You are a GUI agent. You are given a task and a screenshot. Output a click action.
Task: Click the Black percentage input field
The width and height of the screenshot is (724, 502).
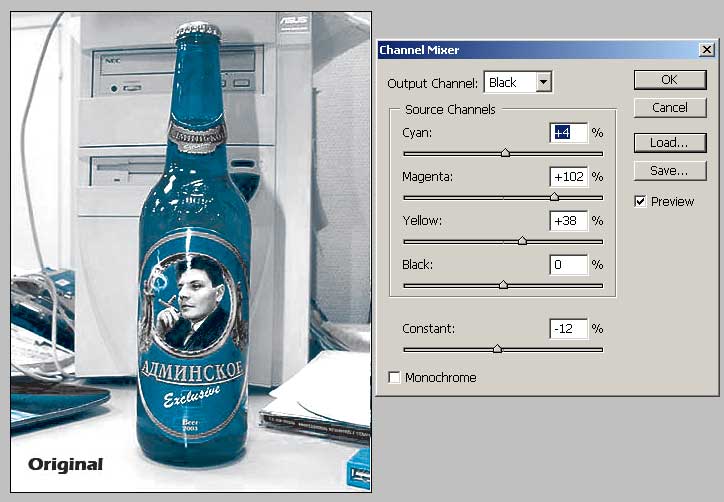(x=568, y=265)
